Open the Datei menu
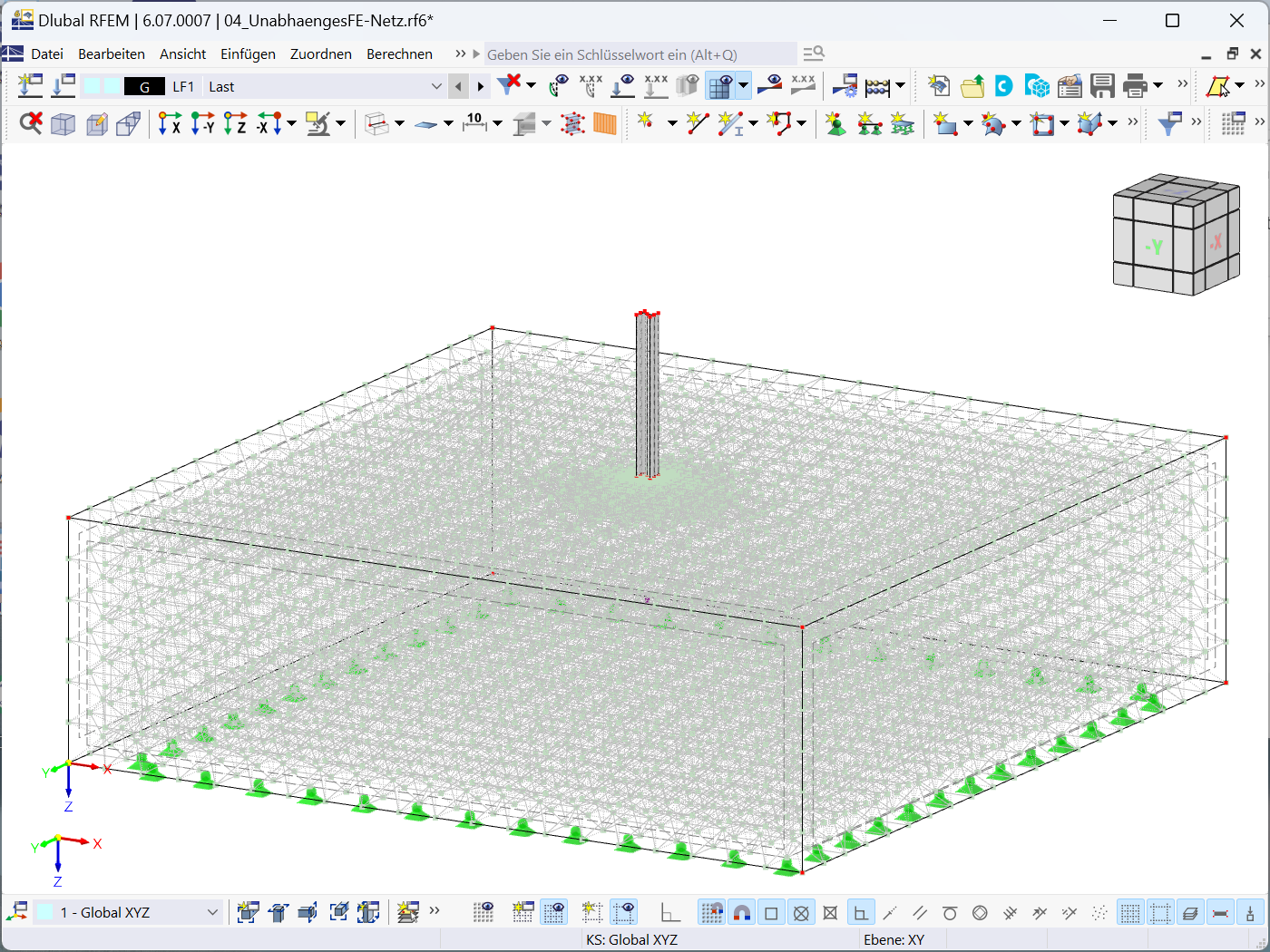 coord(47,54)
